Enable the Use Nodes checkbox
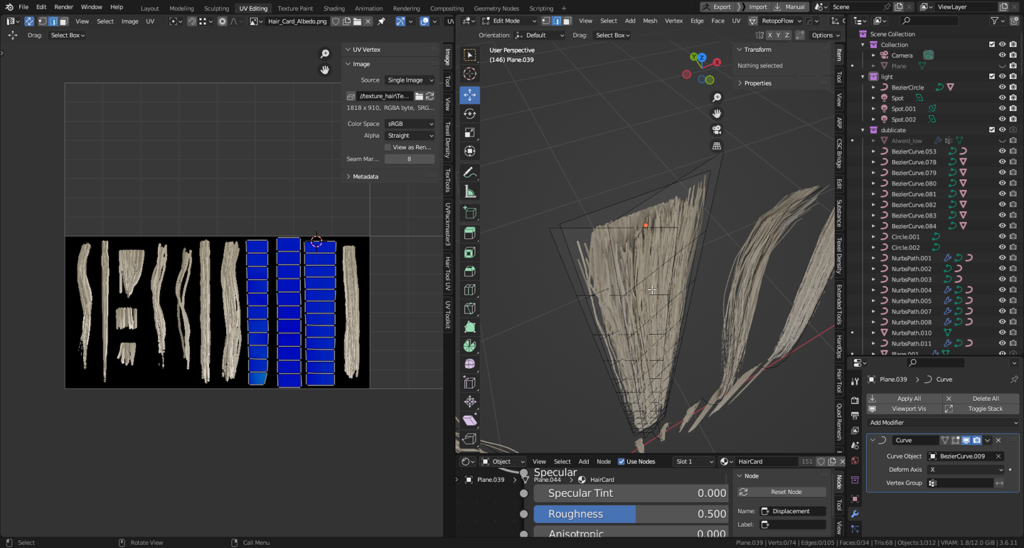The height and width of the screenshot is (548, 1024). click(x=621, y=462)
